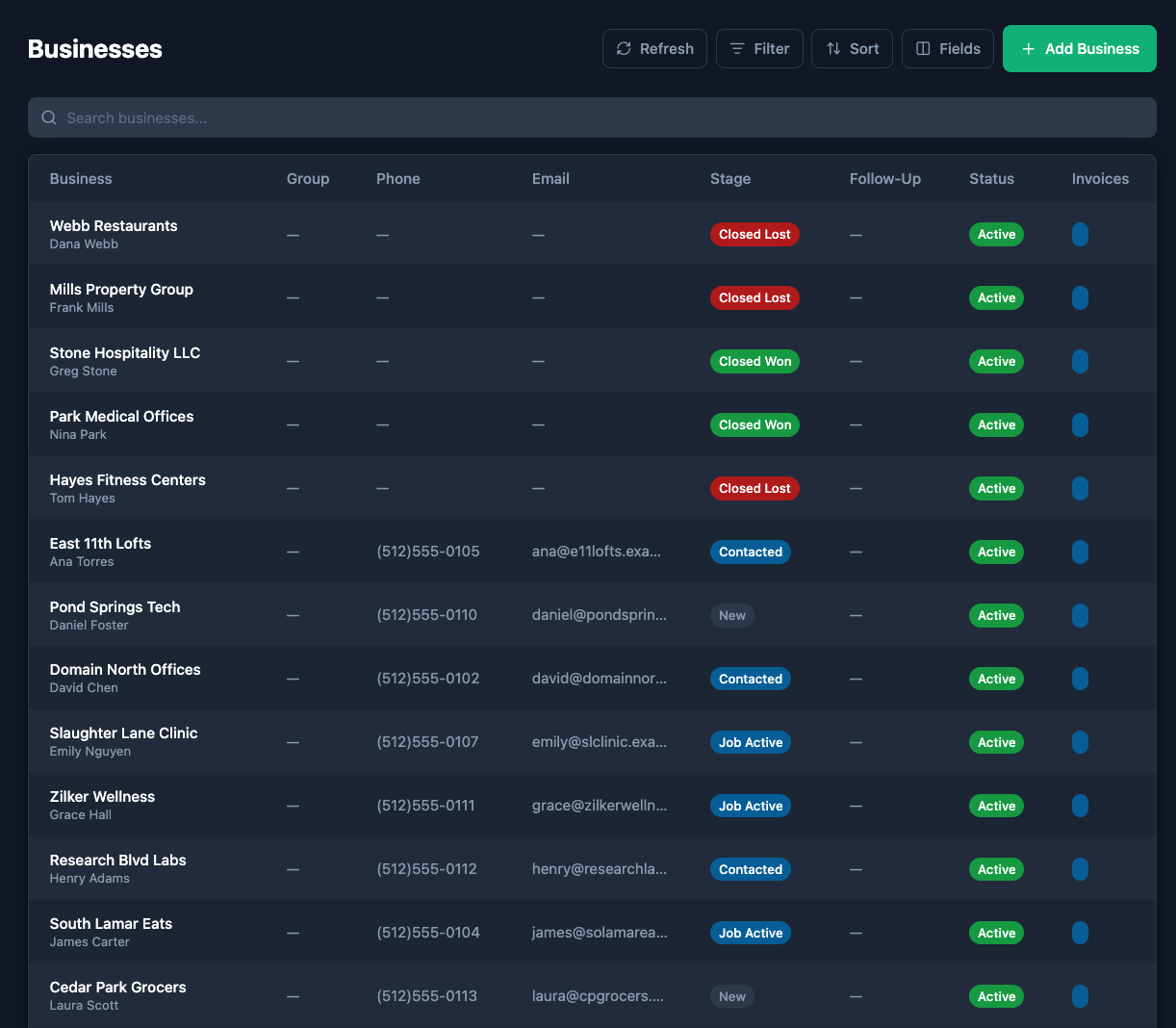The image size is (1176, 1028).
Task: Click invoices indicator for South Lamar Eats
Action: [1080, 933]
